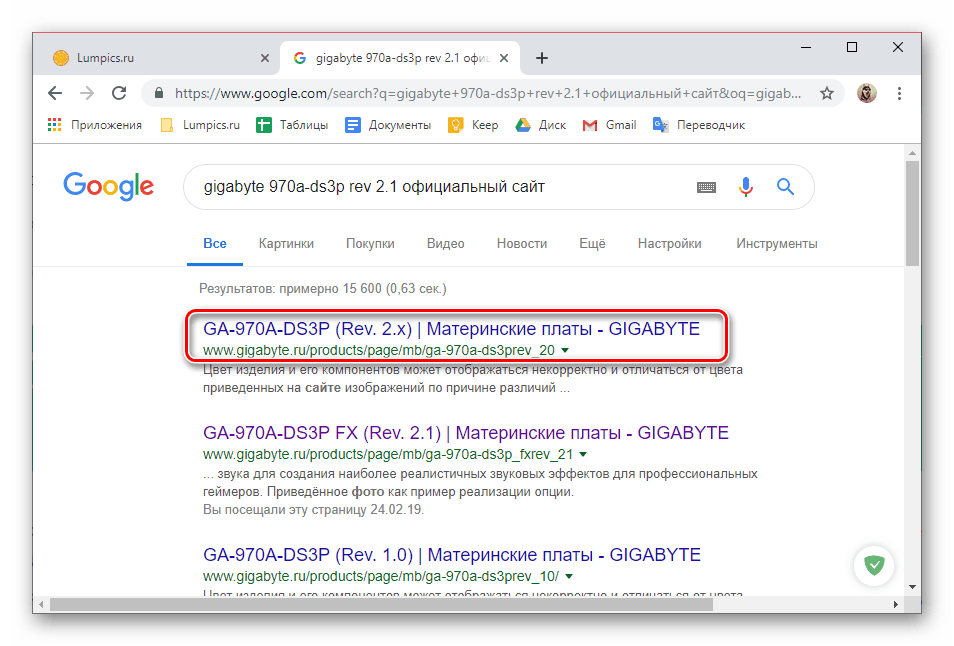Screen dimensions: 954x646
Task: Click the horizontal scrollbar left arrow
Action: point(41,605)
